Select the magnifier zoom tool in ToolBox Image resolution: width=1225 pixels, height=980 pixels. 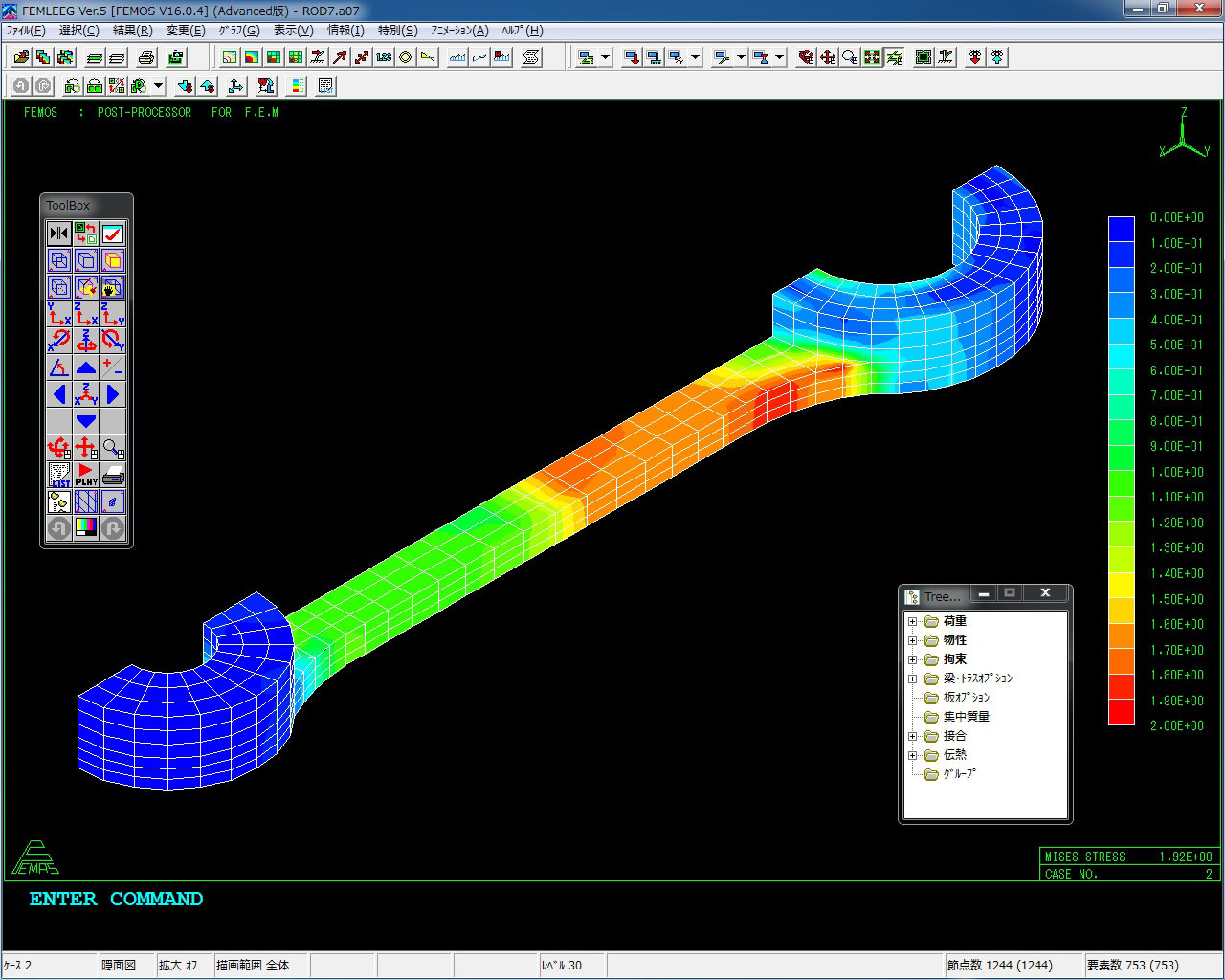pyautogui.click(x=113, y=448)
